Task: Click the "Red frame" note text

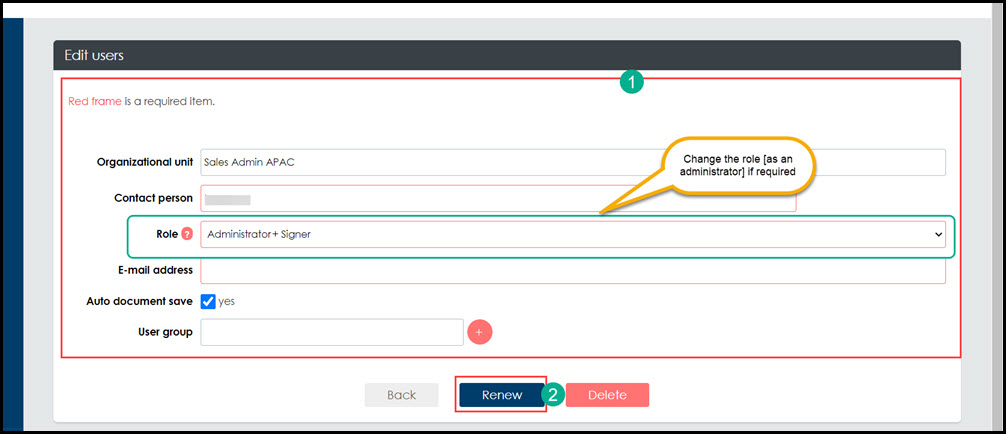Action: [95, 101]
